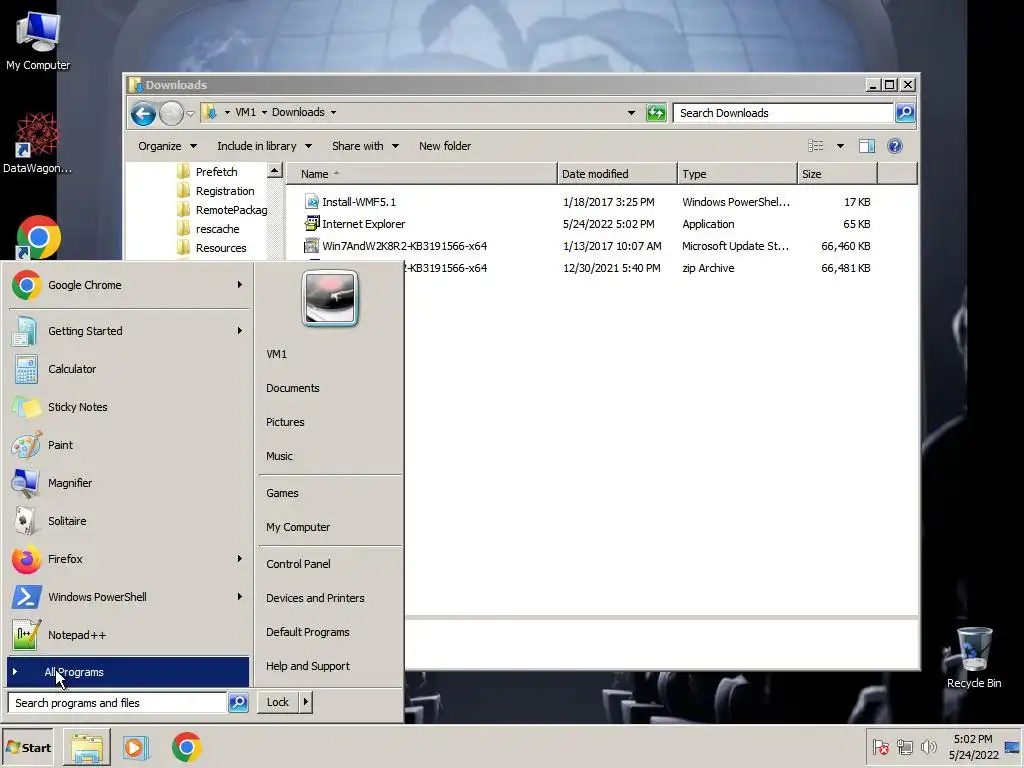Click the refresh button beside the address bar
The height and width of the screenshot is (768, 1024).
click(x=656, y=113)
